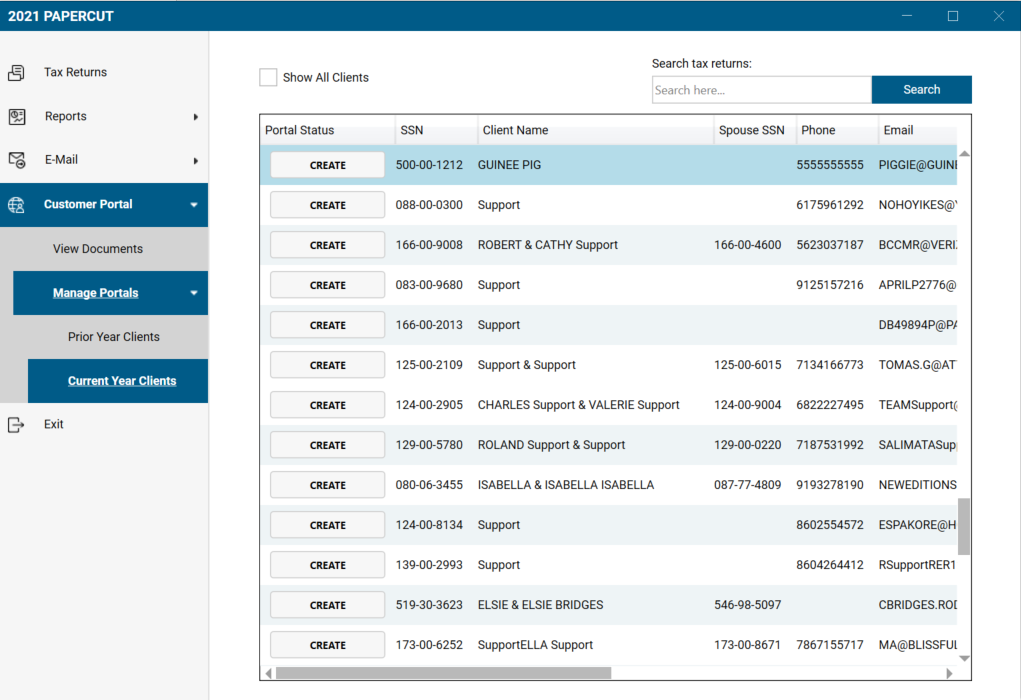The image size is (1021, 700).
Task: Select spouse SSN 166-00-4600
Action: pos(748,245)
